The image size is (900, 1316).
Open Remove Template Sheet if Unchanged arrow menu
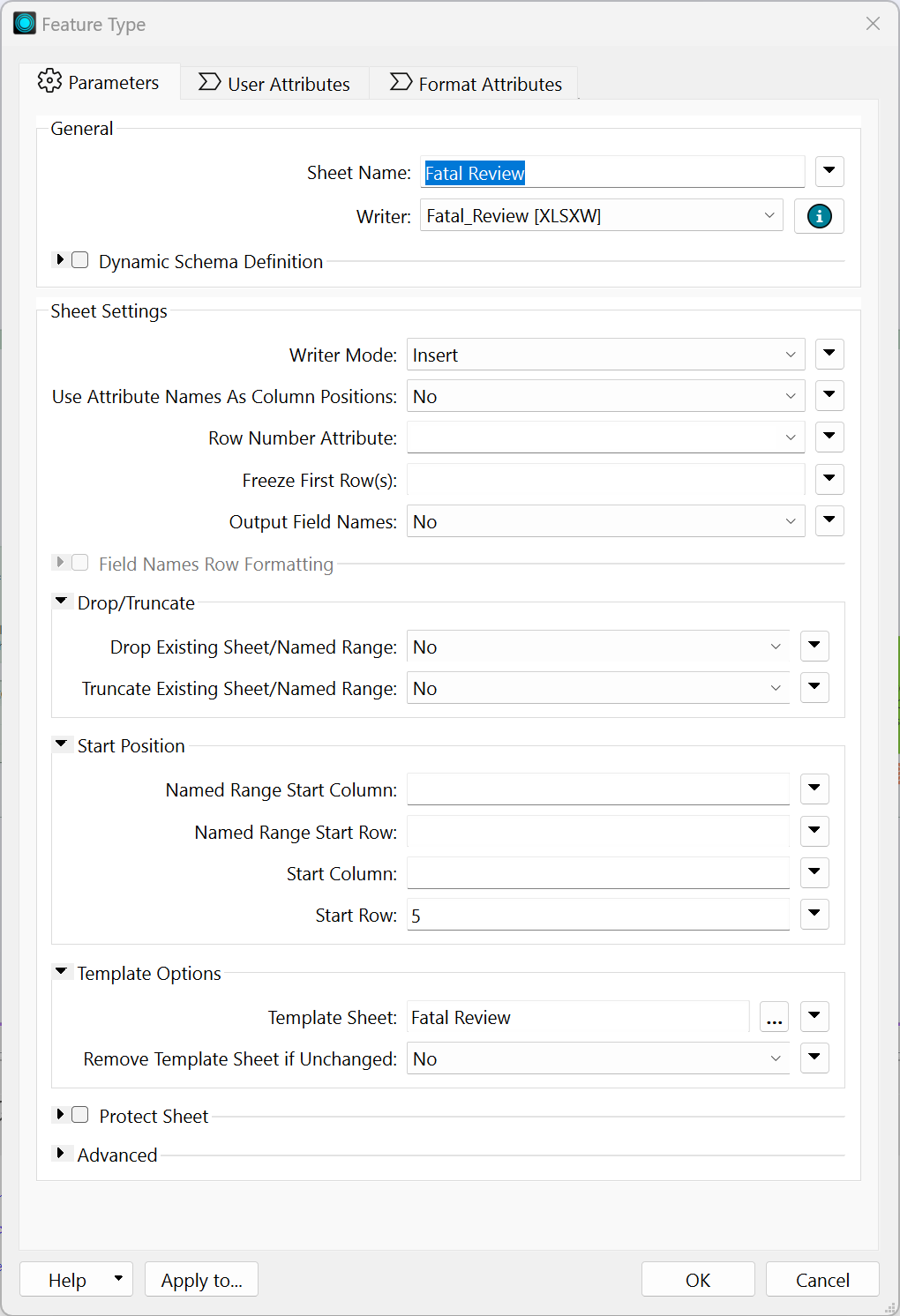pos(814,1058)
